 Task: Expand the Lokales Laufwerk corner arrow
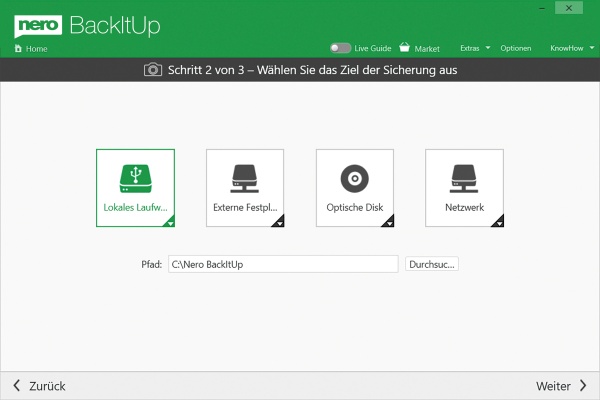click(x=170, y=222)
